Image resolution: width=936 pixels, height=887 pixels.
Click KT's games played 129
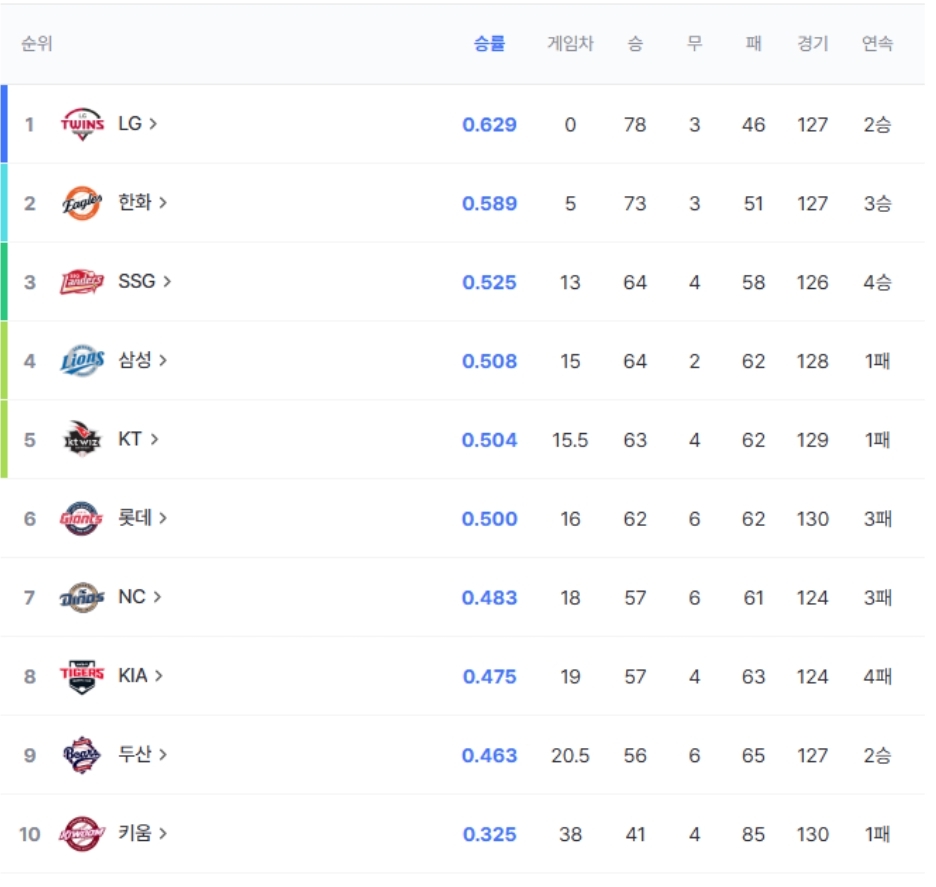(x=812, y=440)
